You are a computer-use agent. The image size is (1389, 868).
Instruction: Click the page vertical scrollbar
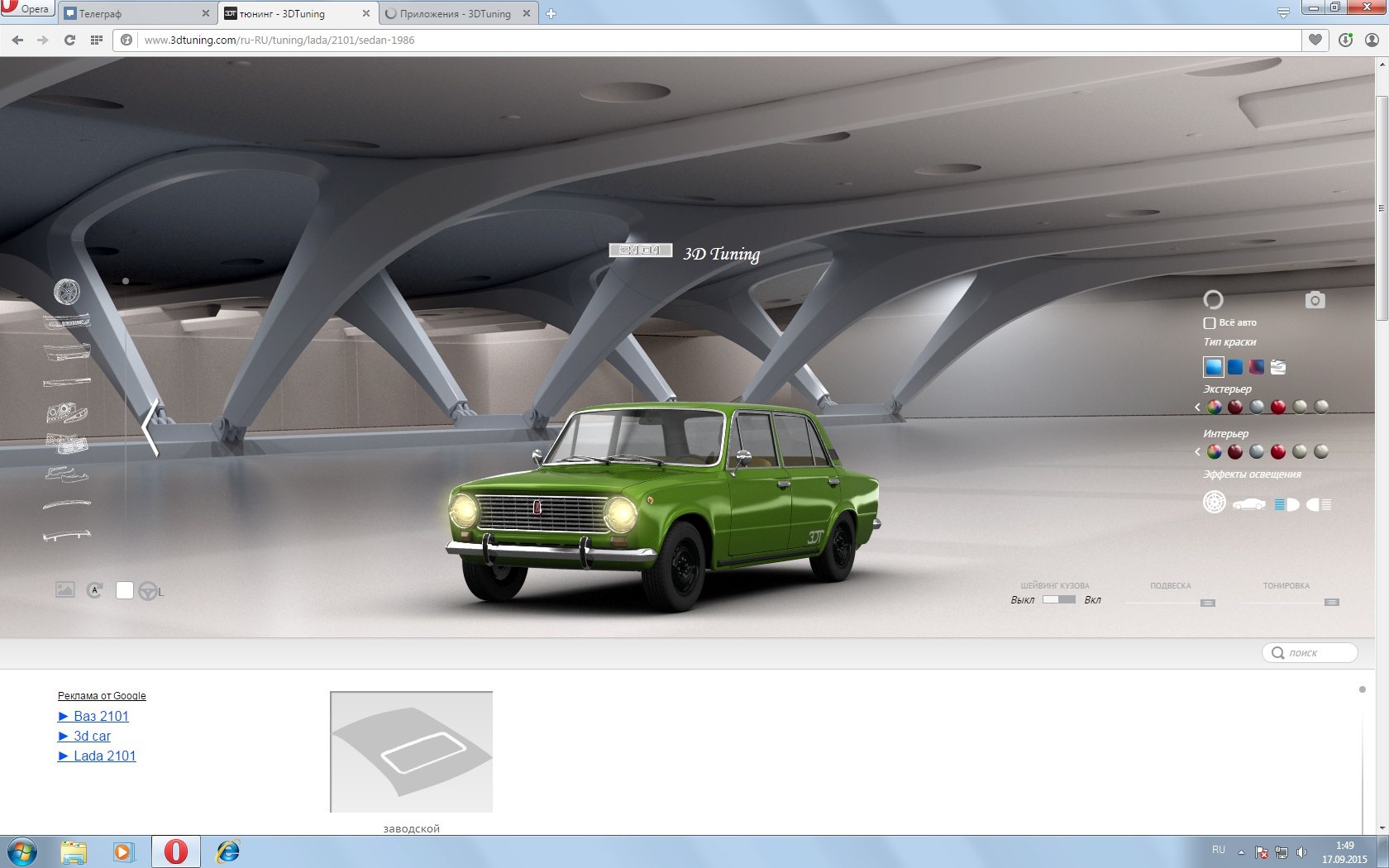click(x=1382, y=209)
